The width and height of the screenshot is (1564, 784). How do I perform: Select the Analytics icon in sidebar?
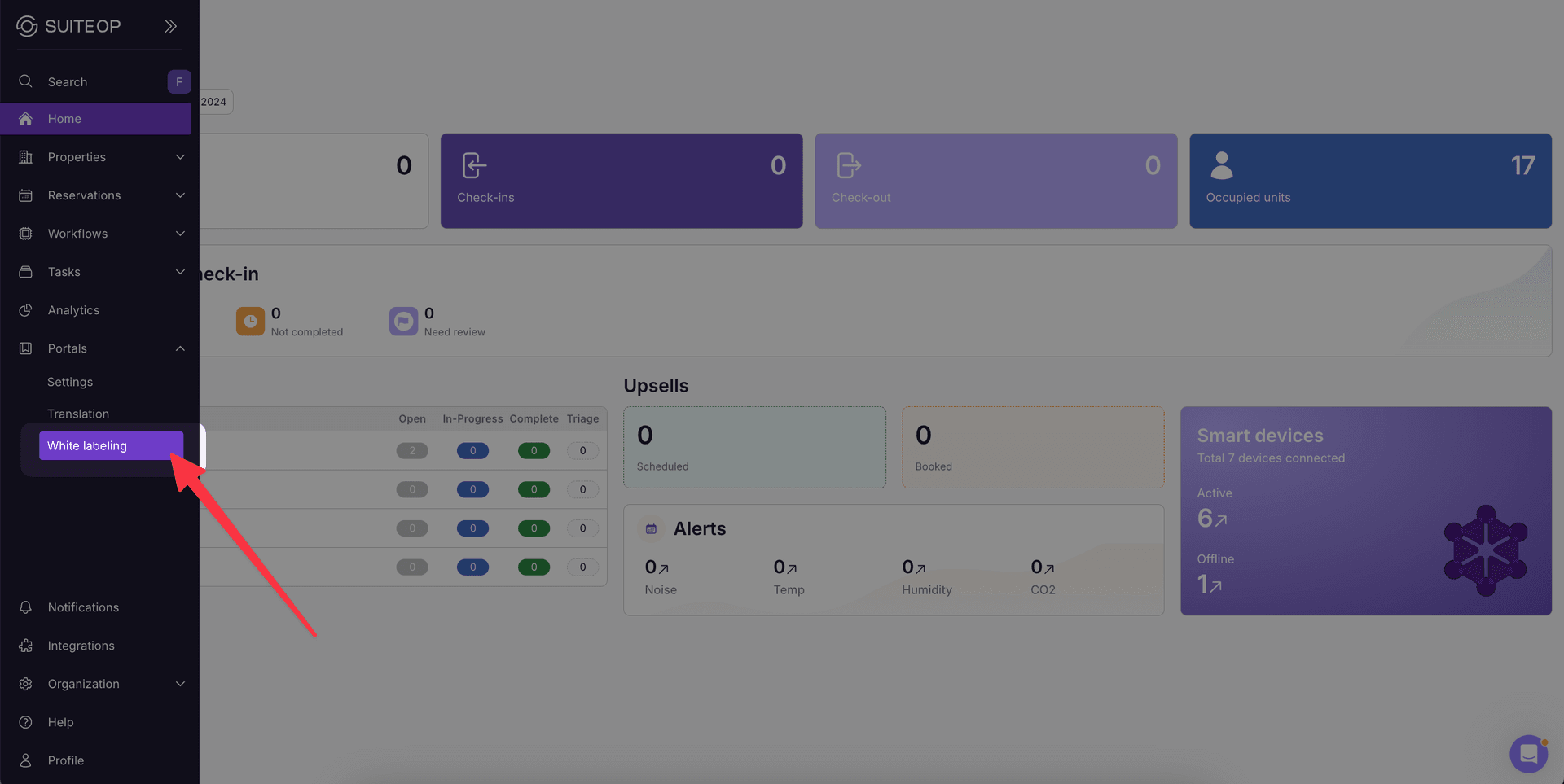[x=25, y=310]
